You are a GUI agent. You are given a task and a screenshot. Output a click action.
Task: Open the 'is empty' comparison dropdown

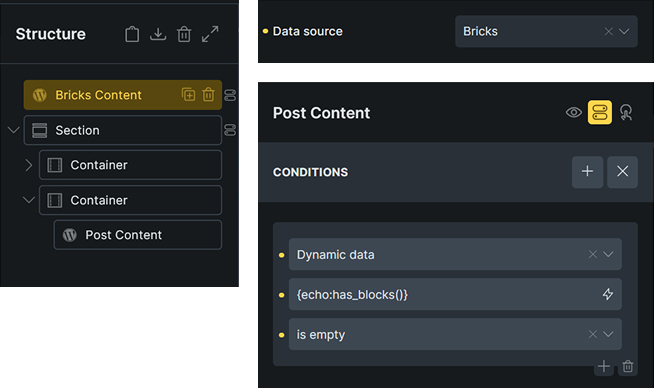(x=455, y=334)
